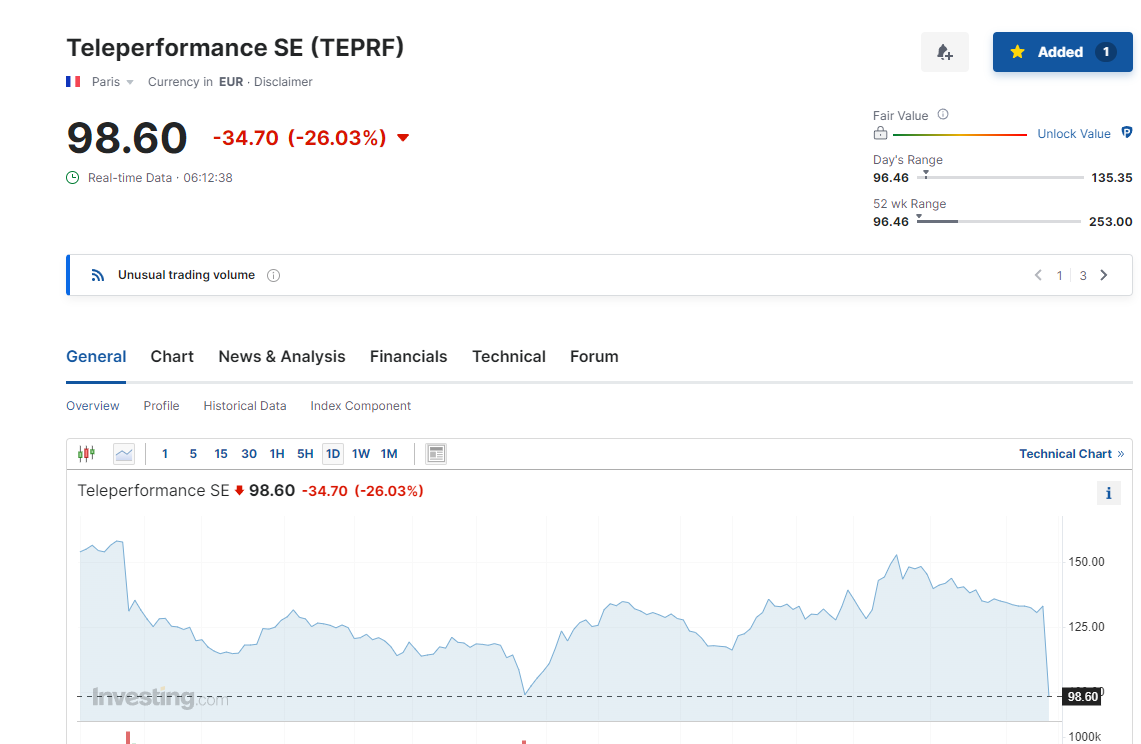
Task: Switch to the News & Analysis tab
Action: coord(281,357)
